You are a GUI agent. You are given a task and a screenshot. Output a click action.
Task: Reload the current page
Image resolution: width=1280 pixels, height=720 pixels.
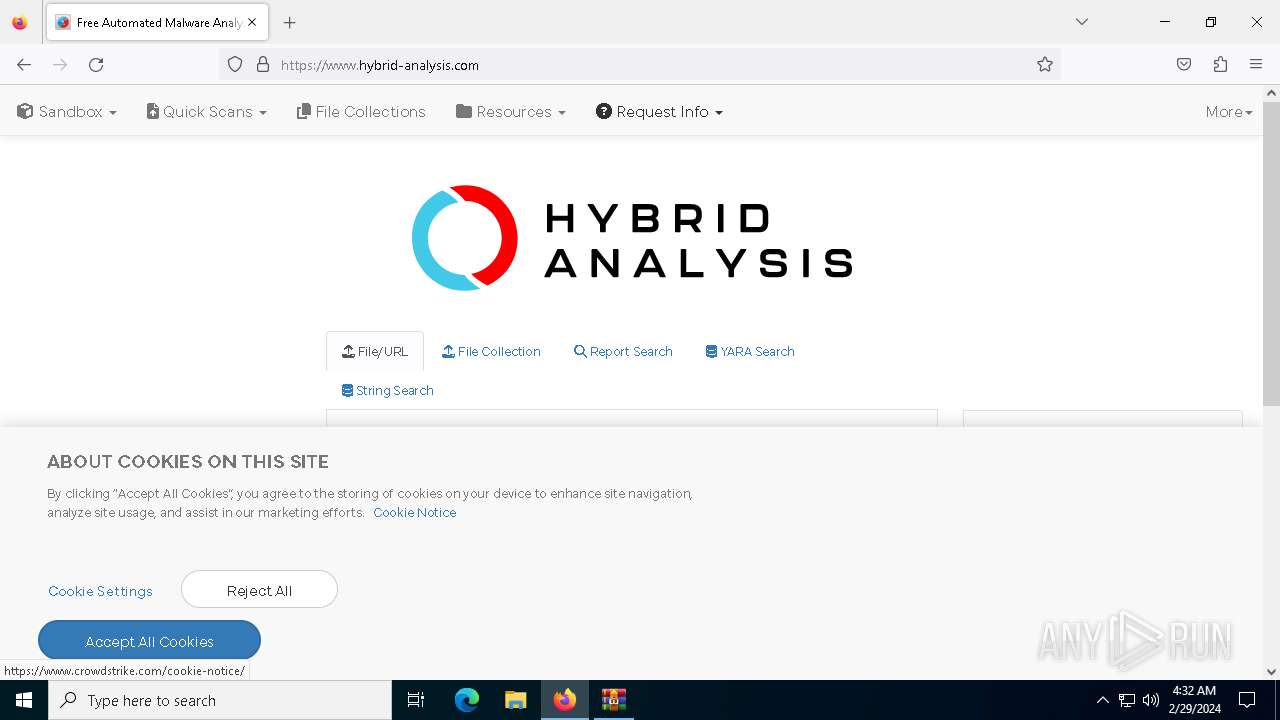point(96,65)
